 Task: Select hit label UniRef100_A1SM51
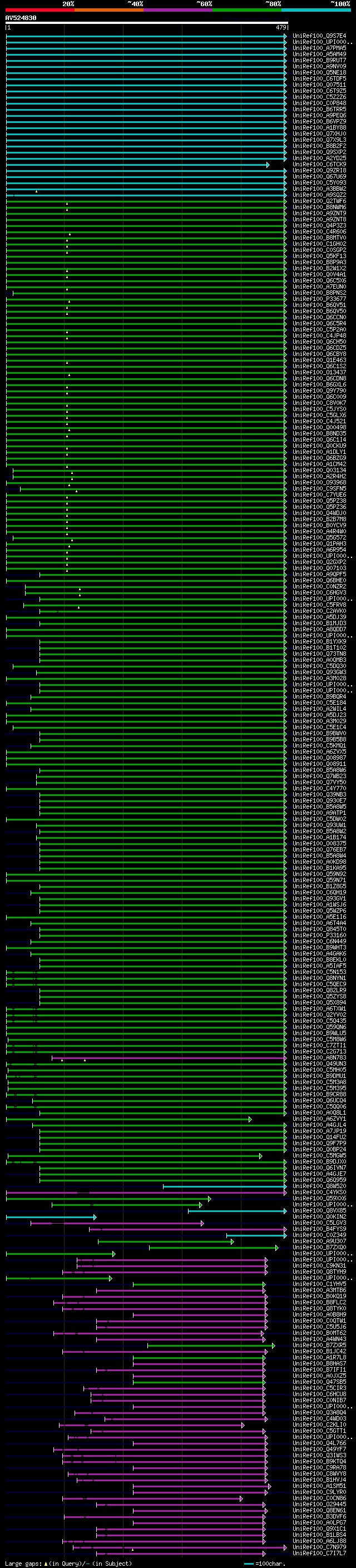[319, 1486]
